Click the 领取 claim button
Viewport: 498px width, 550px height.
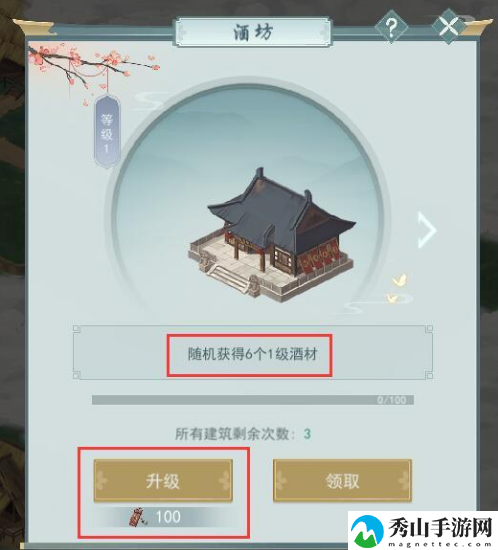pyautogui.click(x=342, y=481)
